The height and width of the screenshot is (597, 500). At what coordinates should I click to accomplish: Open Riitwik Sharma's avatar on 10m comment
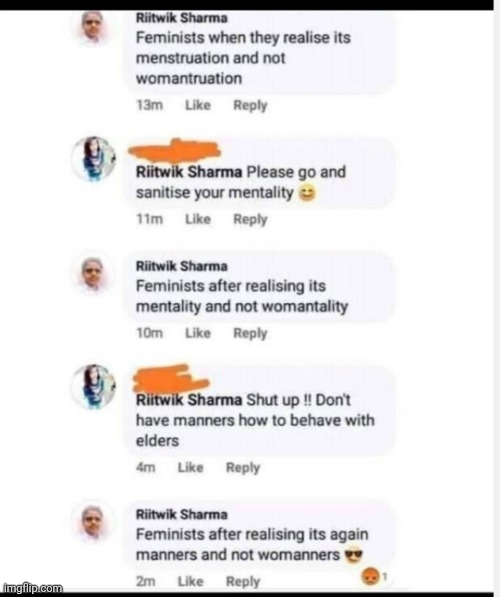(93, 275)
